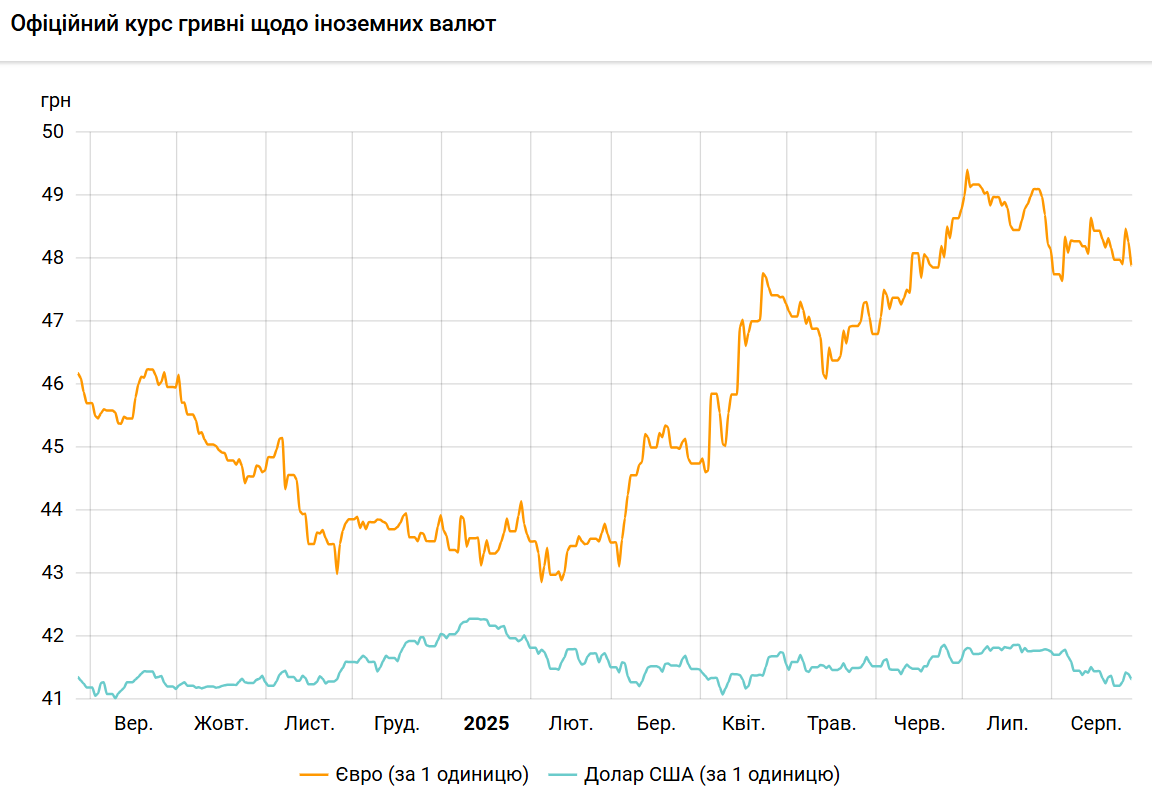Viewport: 1152px width, 791px height.
Task: Click the teal Долар США legend line marker
Action: [563, 775]
